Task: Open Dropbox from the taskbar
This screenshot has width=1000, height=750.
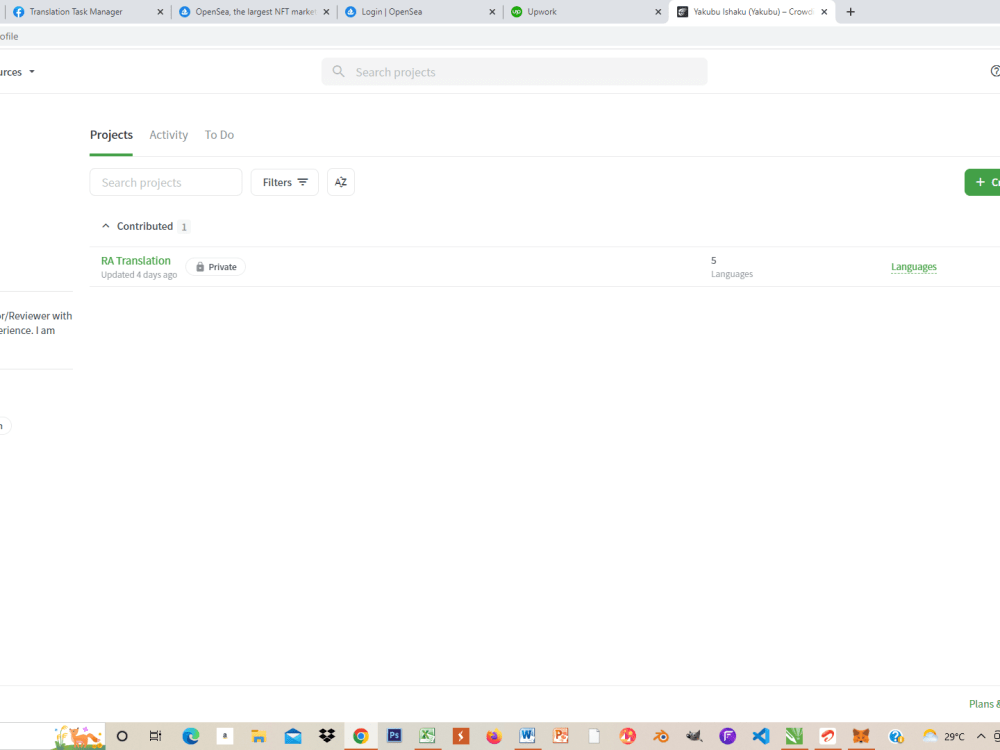Action: pyautogui.click(x=327, y=736)
